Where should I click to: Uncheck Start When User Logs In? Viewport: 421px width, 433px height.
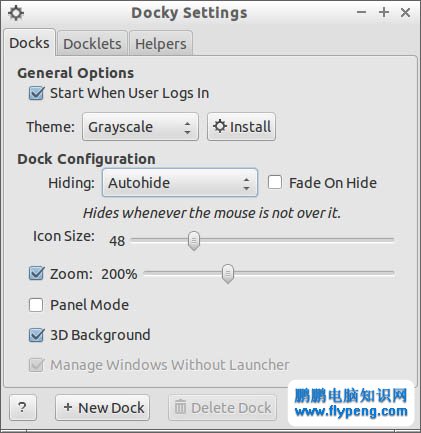pos(36,93)
